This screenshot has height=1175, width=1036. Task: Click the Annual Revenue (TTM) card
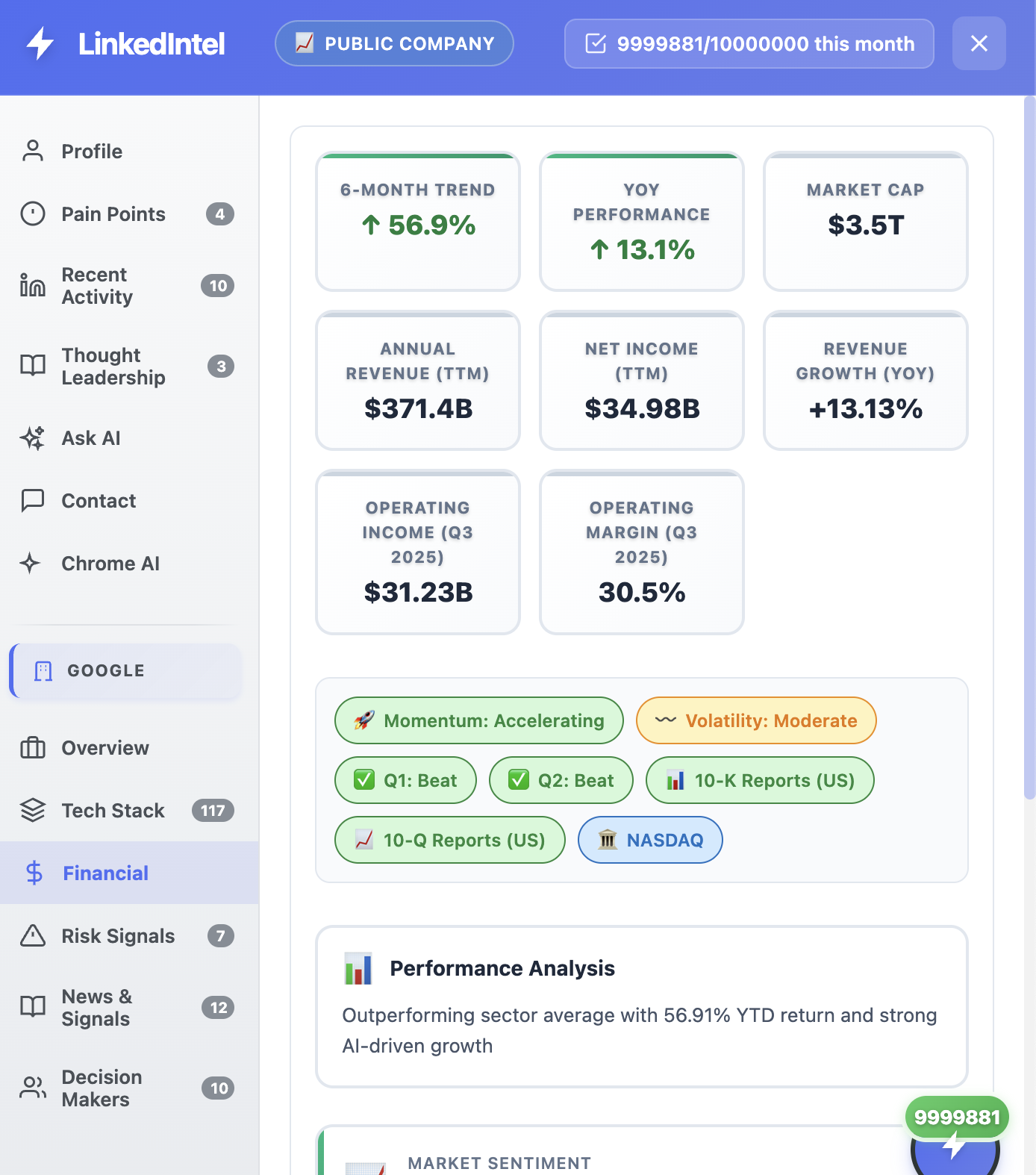click(x=418, y=381)
